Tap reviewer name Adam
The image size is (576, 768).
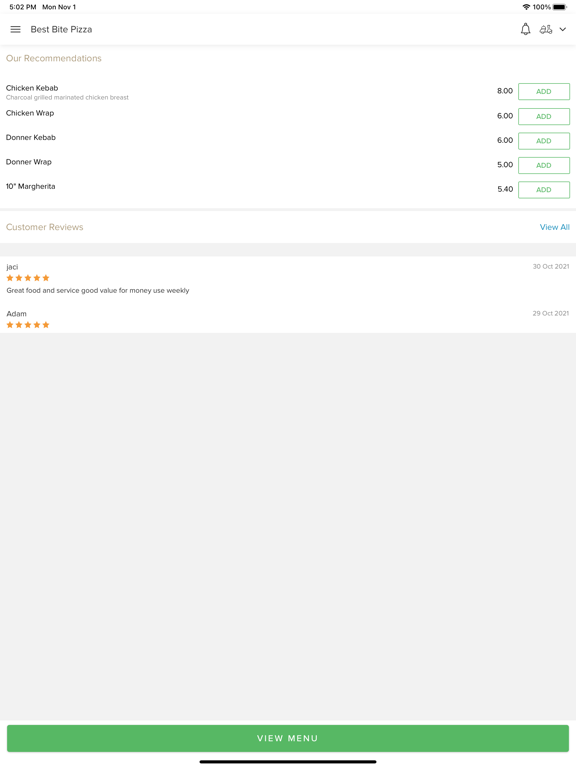[x=16, y=314]
